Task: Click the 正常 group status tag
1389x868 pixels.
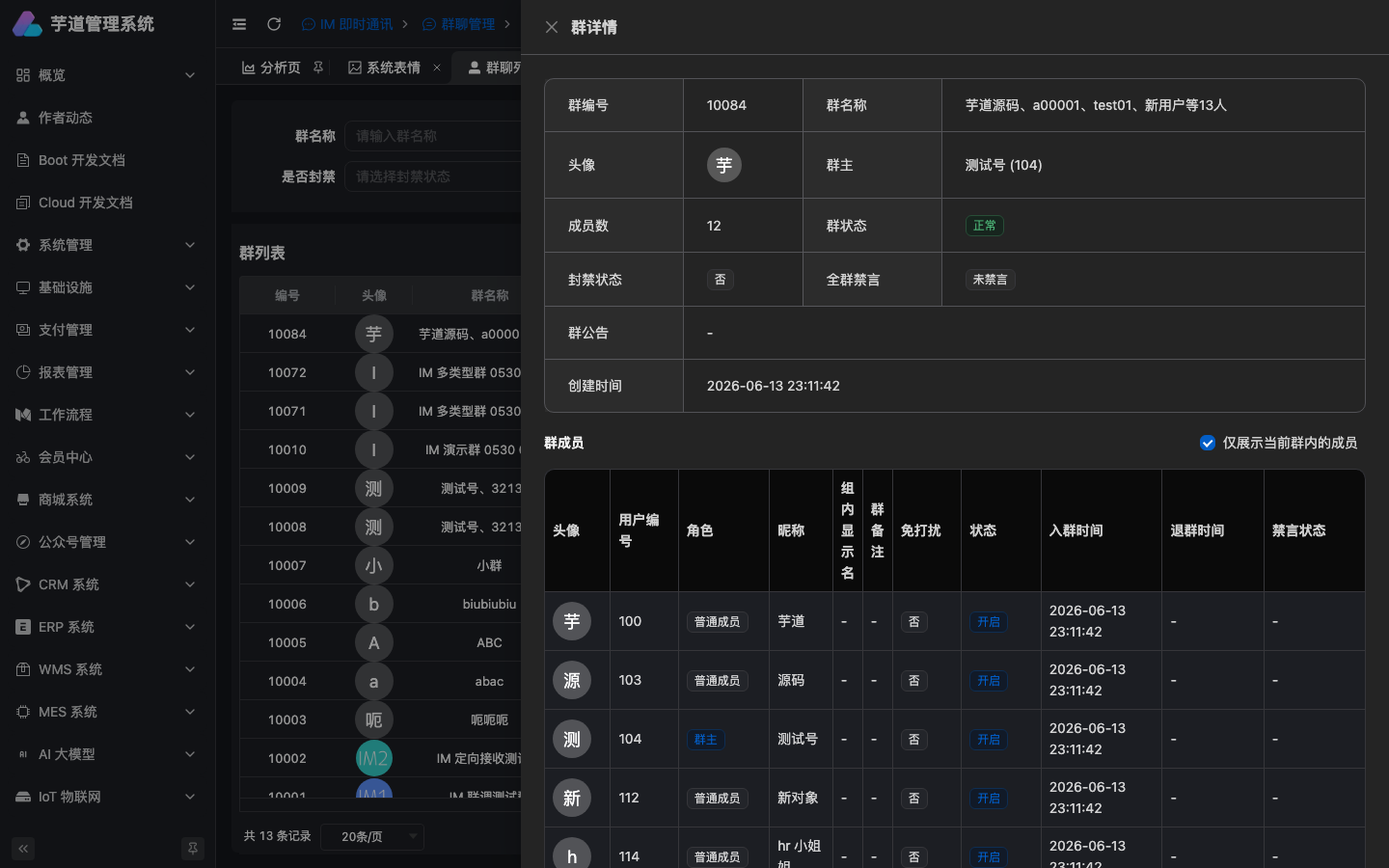Action: pos(985,226)
